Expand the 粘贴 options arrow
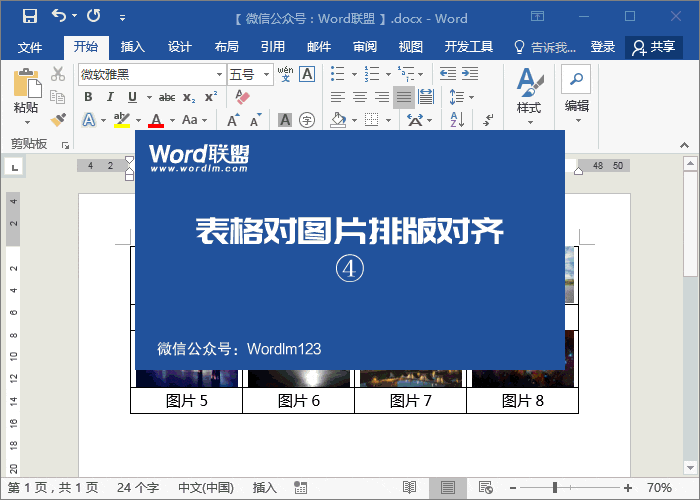Screen dimensions: 700x500 [27, 122]
